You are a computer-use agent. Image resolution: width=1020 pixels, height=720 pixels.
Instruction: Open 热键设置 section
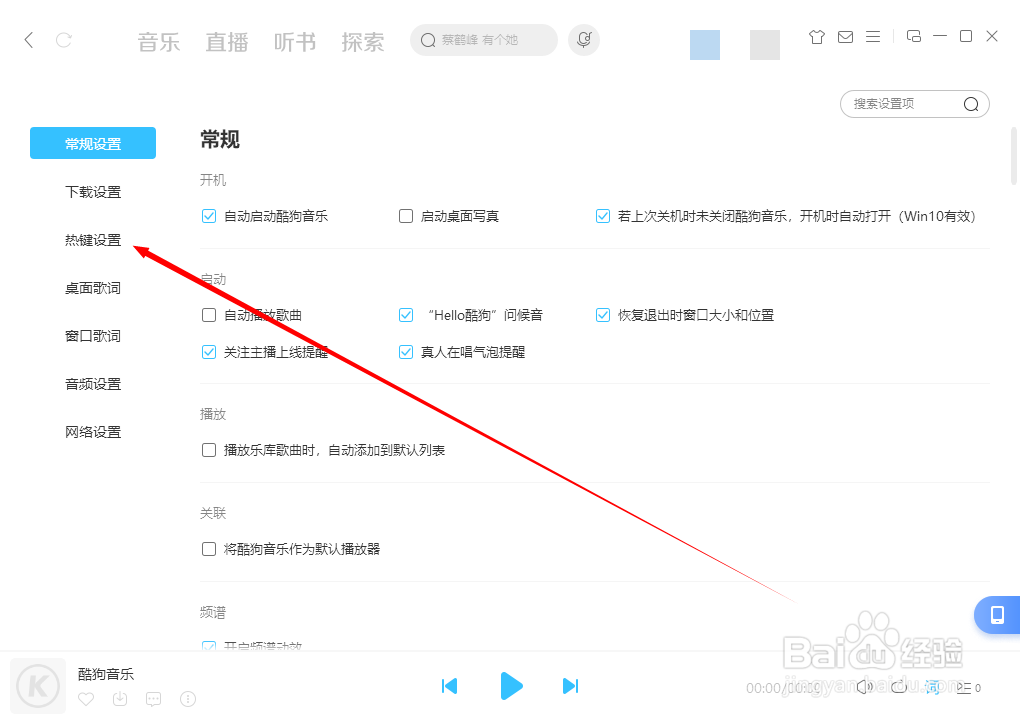click(x=93, y=240)
